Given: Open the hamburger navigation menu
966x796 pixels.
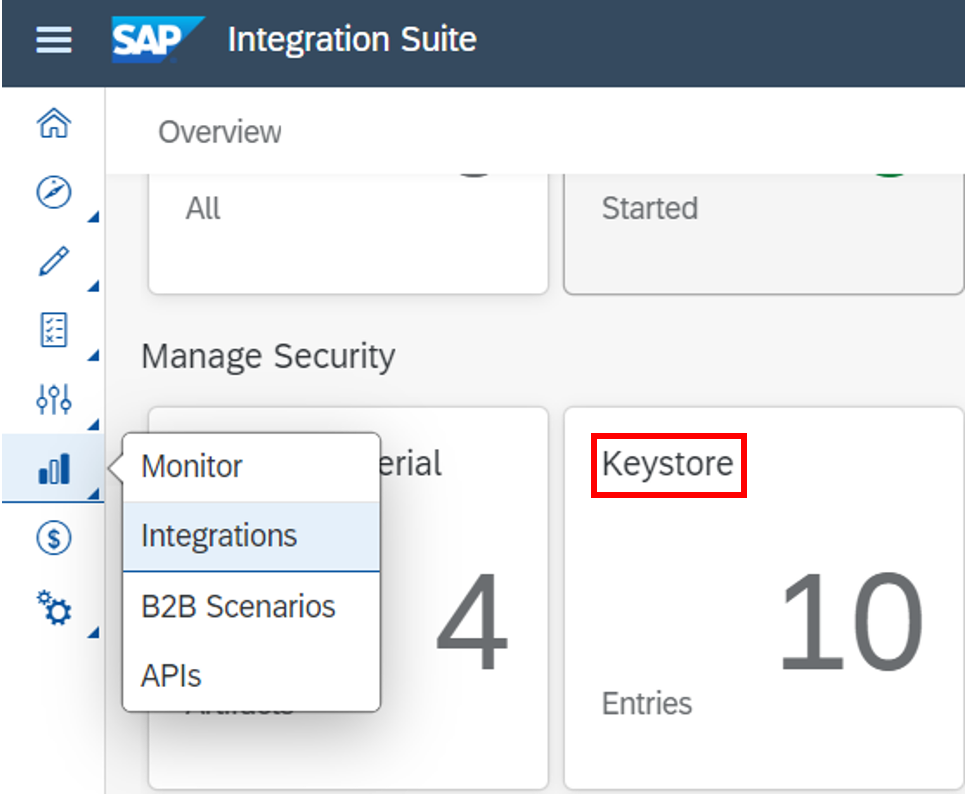Looking at the screenshot, I should pos(54,41).
